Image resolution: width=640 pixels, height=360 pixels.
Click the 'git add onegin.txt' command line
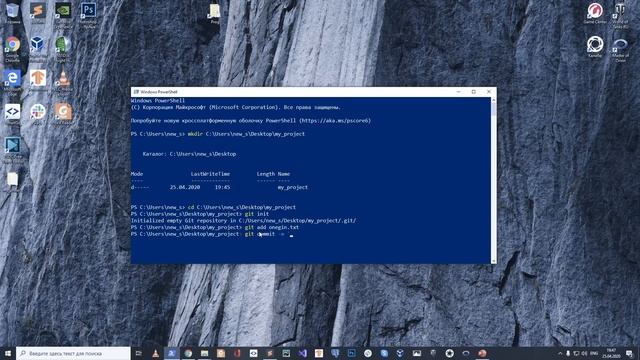click(x=215, y=227)
